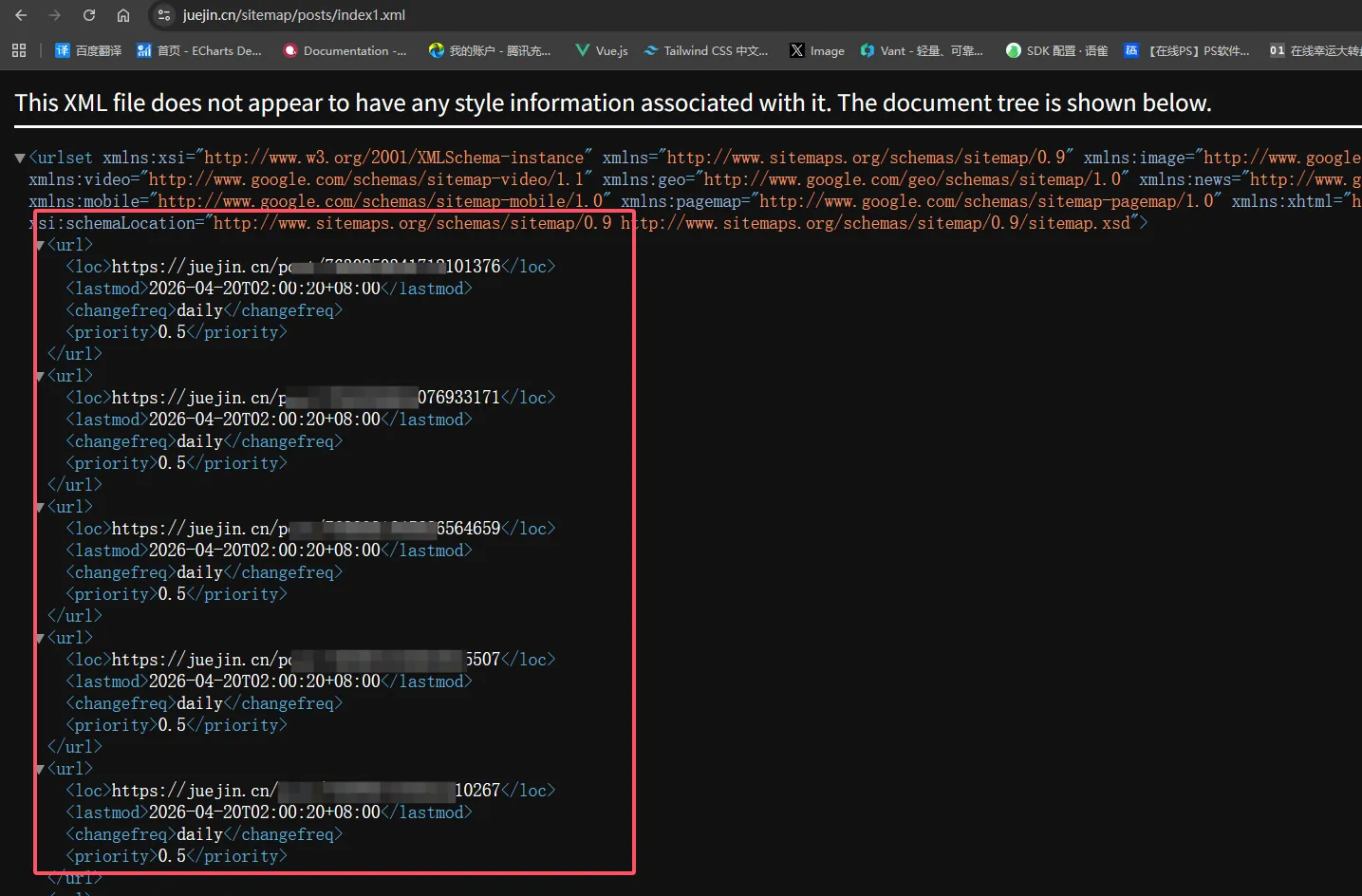Collapse the url node ending 101376
1362x896 pixels.
(40, 245)
